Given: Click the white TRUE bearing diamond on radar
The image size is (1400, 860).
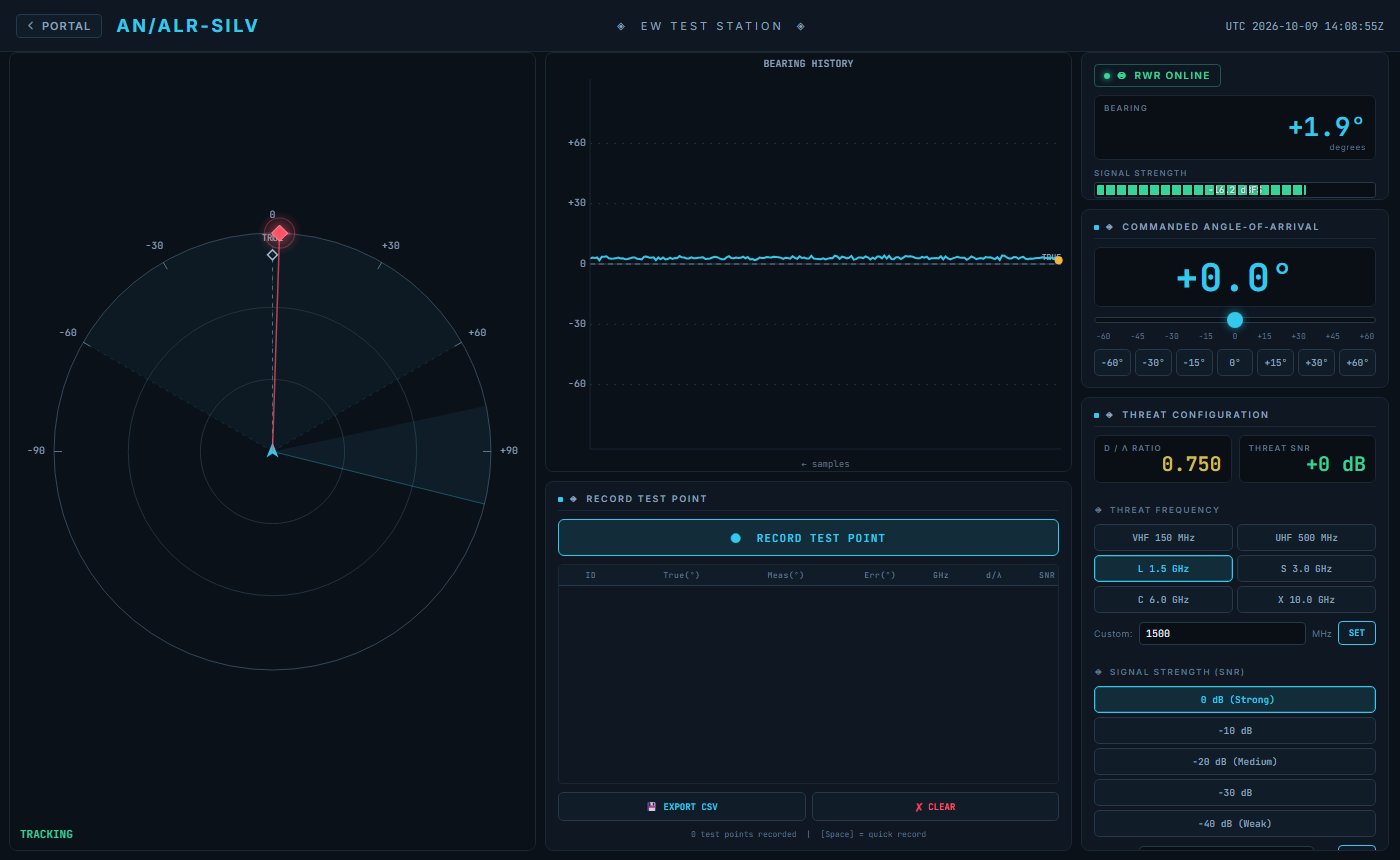Looking at the screenshot, I should tap(272, 255).
